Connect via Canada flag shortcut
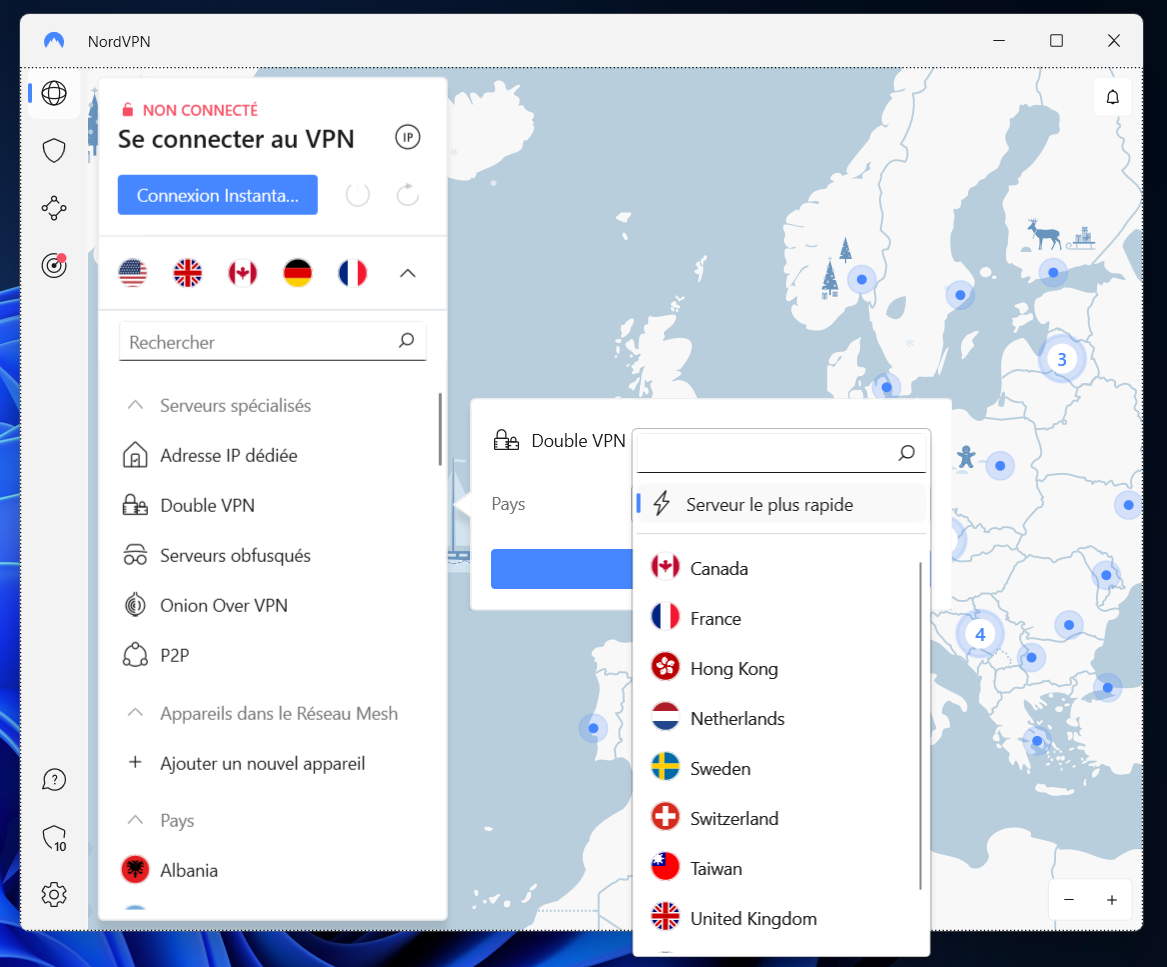1167x967 pixels. click(x=243, y=273)
